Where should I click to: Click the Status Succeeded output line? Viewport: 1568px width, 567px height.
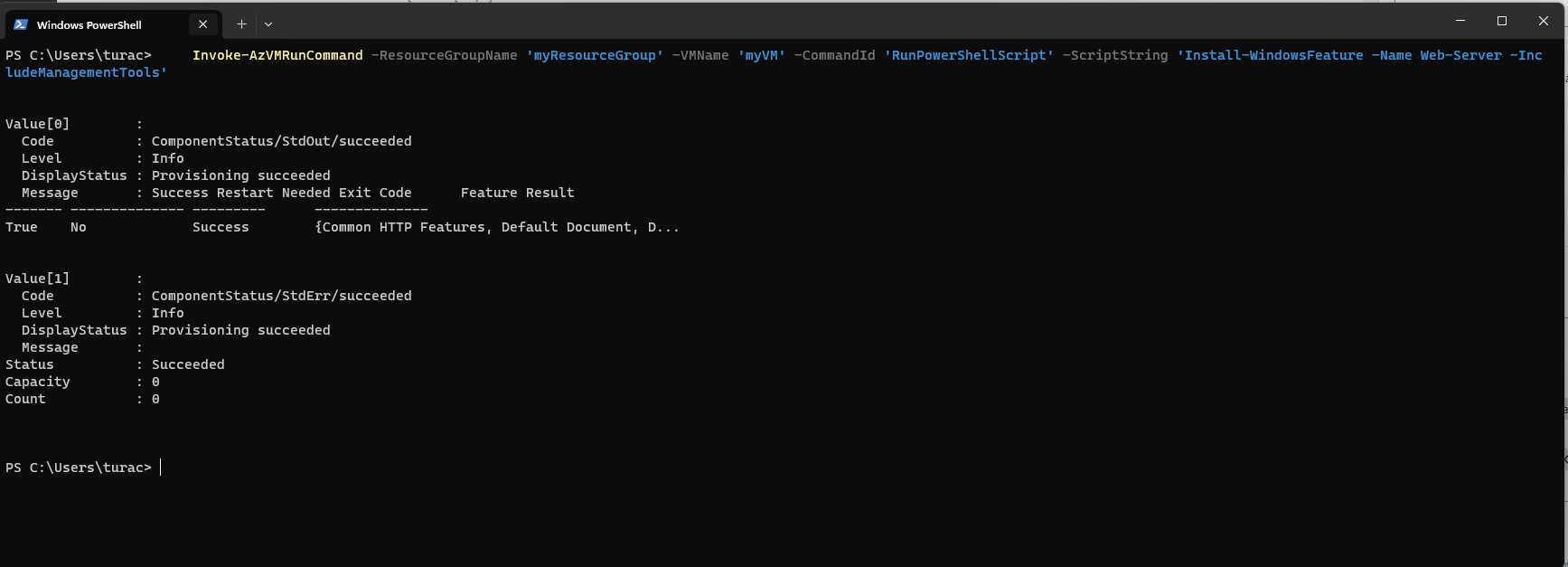(x=187, y=364)
